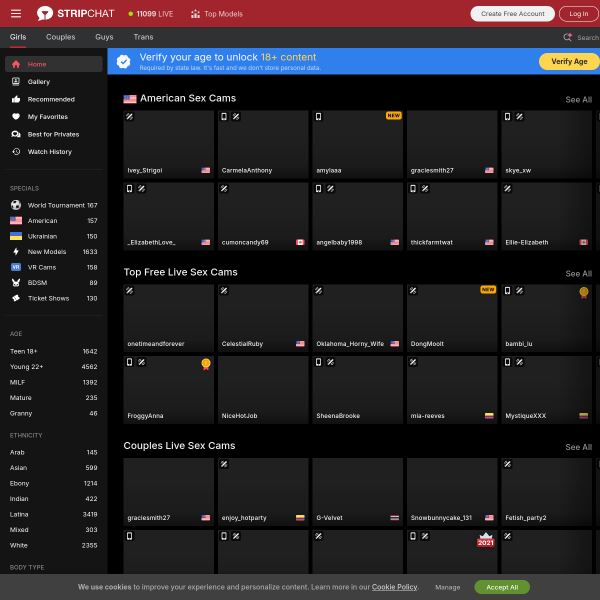The height and width of the screenshot is (600, 600).
Task: Click the medal badge on bambi_lu card
Action: click(x=584, y=293)
